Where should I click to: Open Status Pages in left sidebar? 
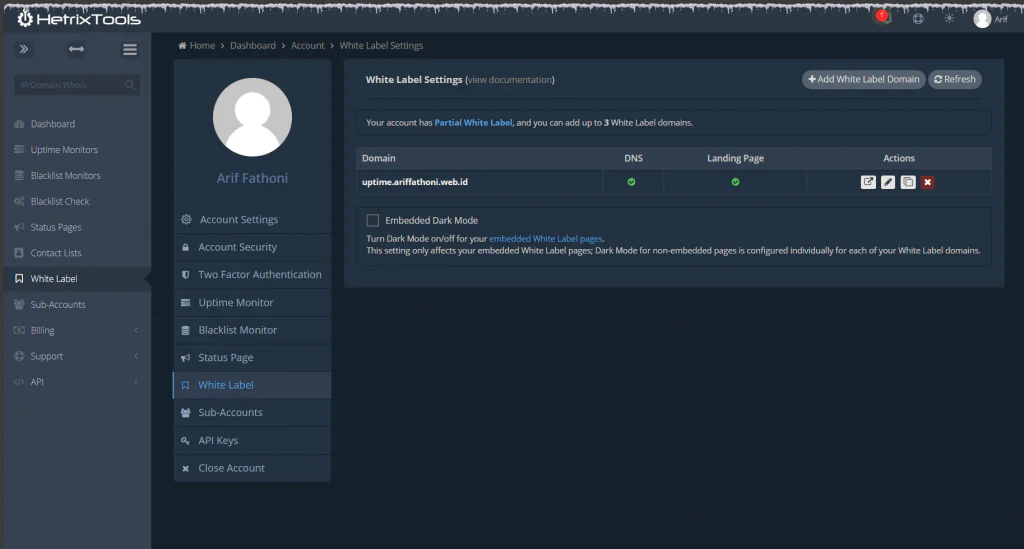(x=56, y=227)
